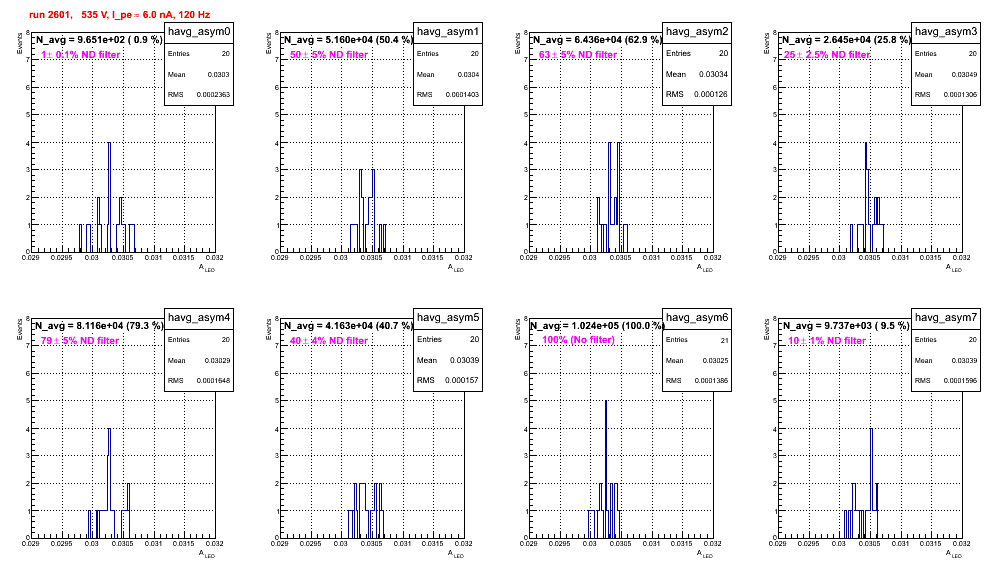This screenshot has height=572, width=996.
Task: Click the 100% (No filter) label
Action: point(579,340)
